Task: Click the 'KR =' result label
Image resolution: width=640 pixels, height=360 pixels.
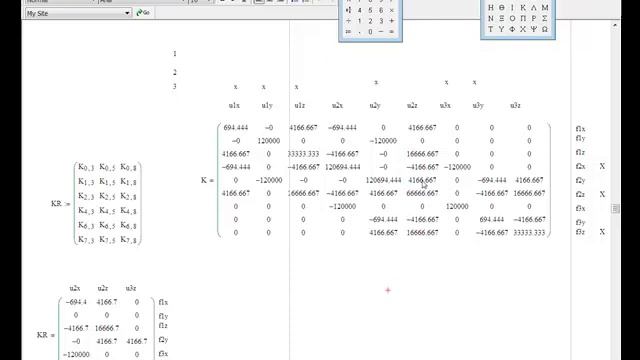Action: 45,335
